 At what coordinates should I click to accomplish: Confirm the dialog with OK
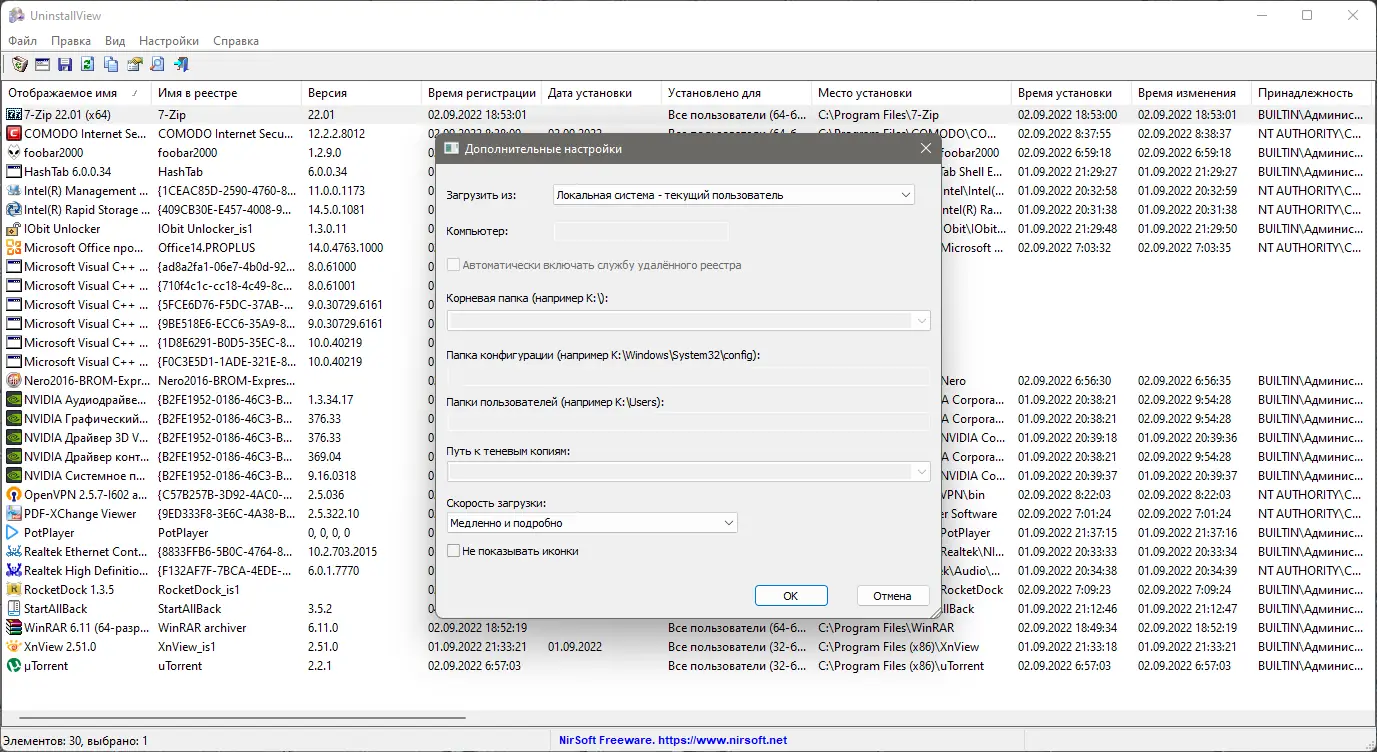click(x=791, y=596)
